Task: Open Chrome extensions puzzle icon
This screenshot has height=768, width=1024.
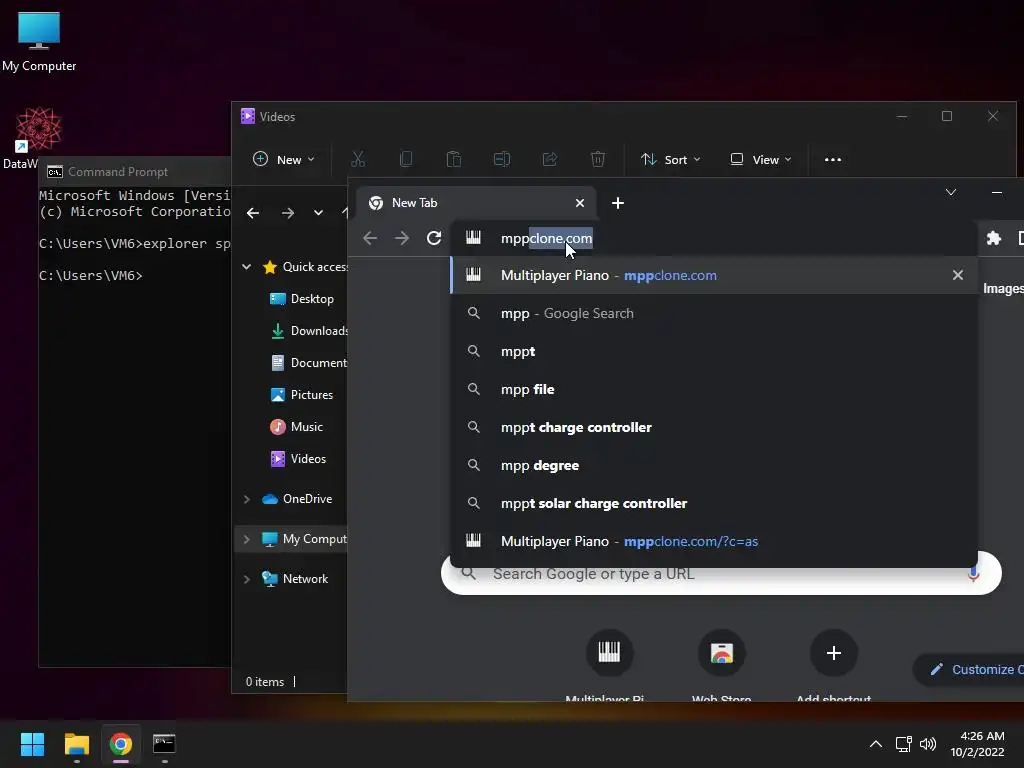Action: 993,238
